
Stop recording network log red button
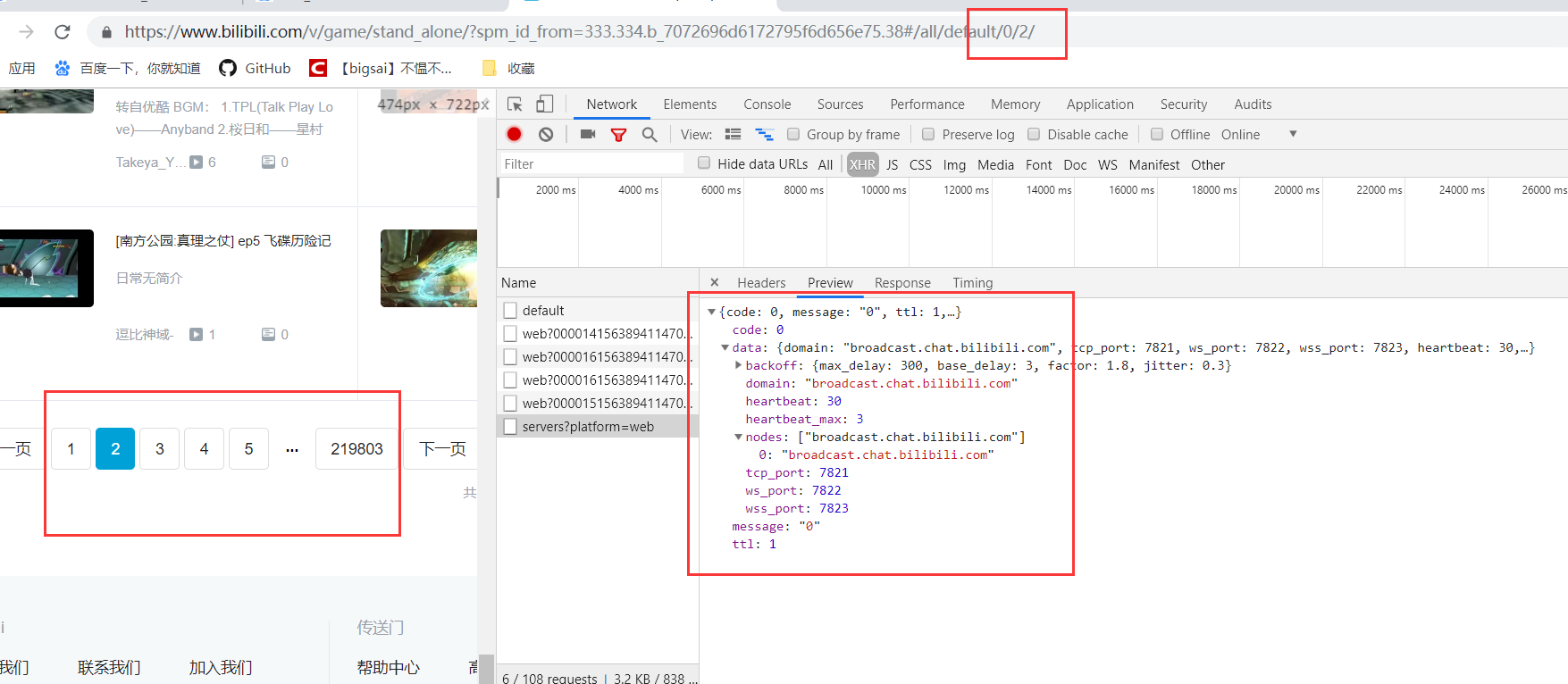click(x=514, y=134)
